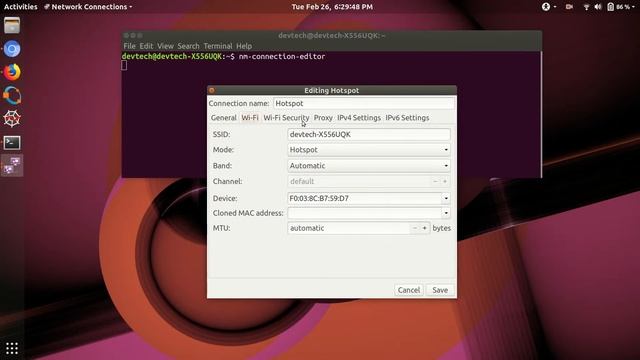The width and height of the screenshot is (640, 360).
Task: Switch to the IPv4 Settings tab
Action: (359, 118)
